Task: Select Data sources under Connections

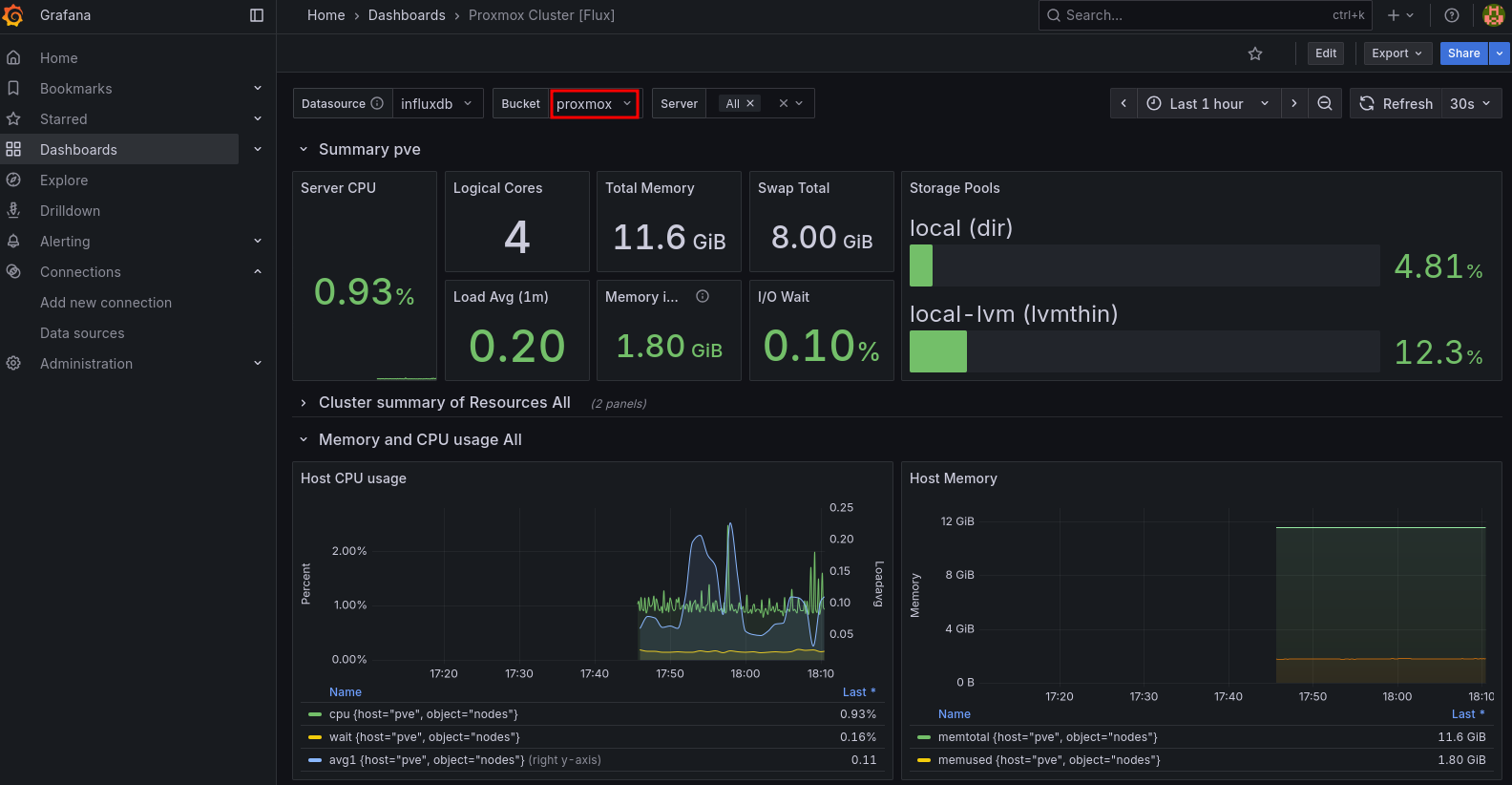Action: coord(82,333)
